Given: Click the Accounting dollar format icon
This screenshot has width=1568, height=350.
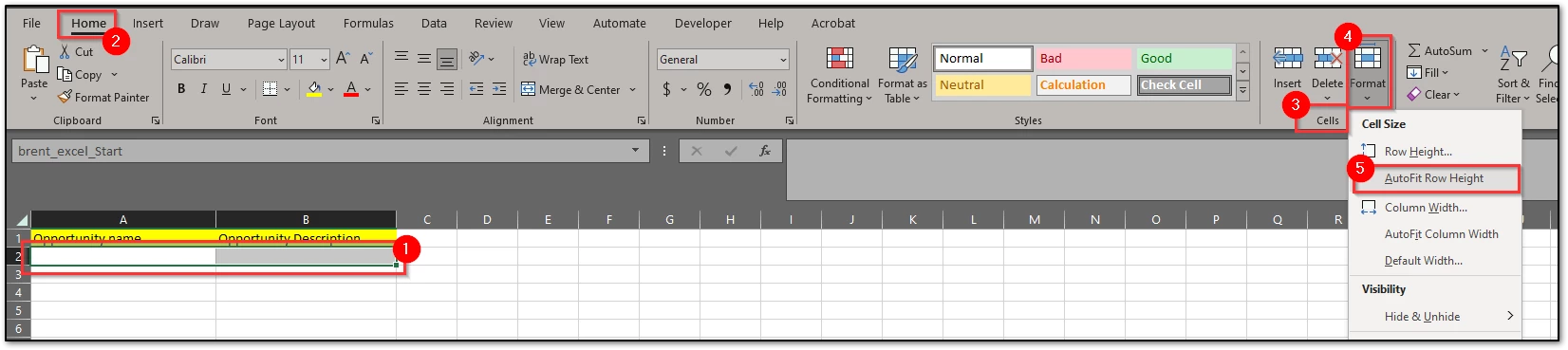Looking at the screenshot, I should [x=666, y=89].
